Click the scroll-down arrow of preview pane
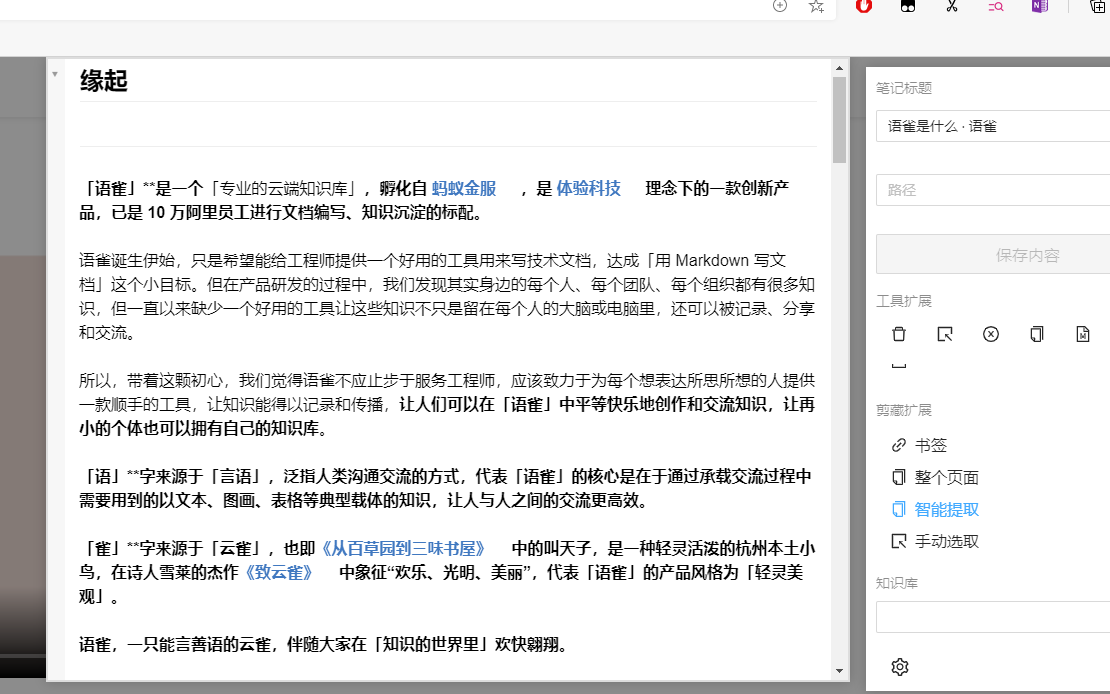This screenshot has height=694, width=1110. tap(840, 671)
